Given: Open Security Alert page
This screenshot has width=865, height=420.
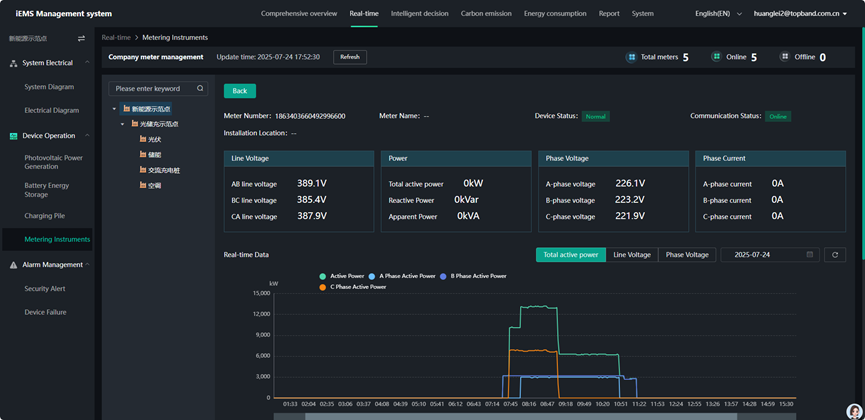Looking at the screenshot, I should pyautogui.click(x=45, y=289).
